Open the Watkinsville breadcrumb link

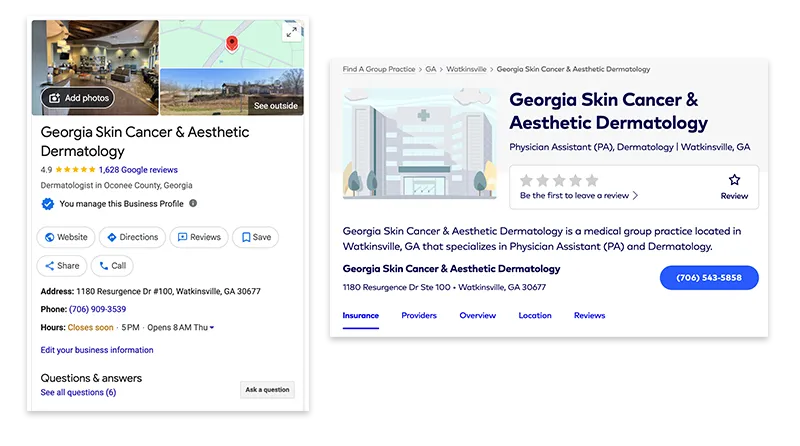pyautogui.click(x=466, y=69)
